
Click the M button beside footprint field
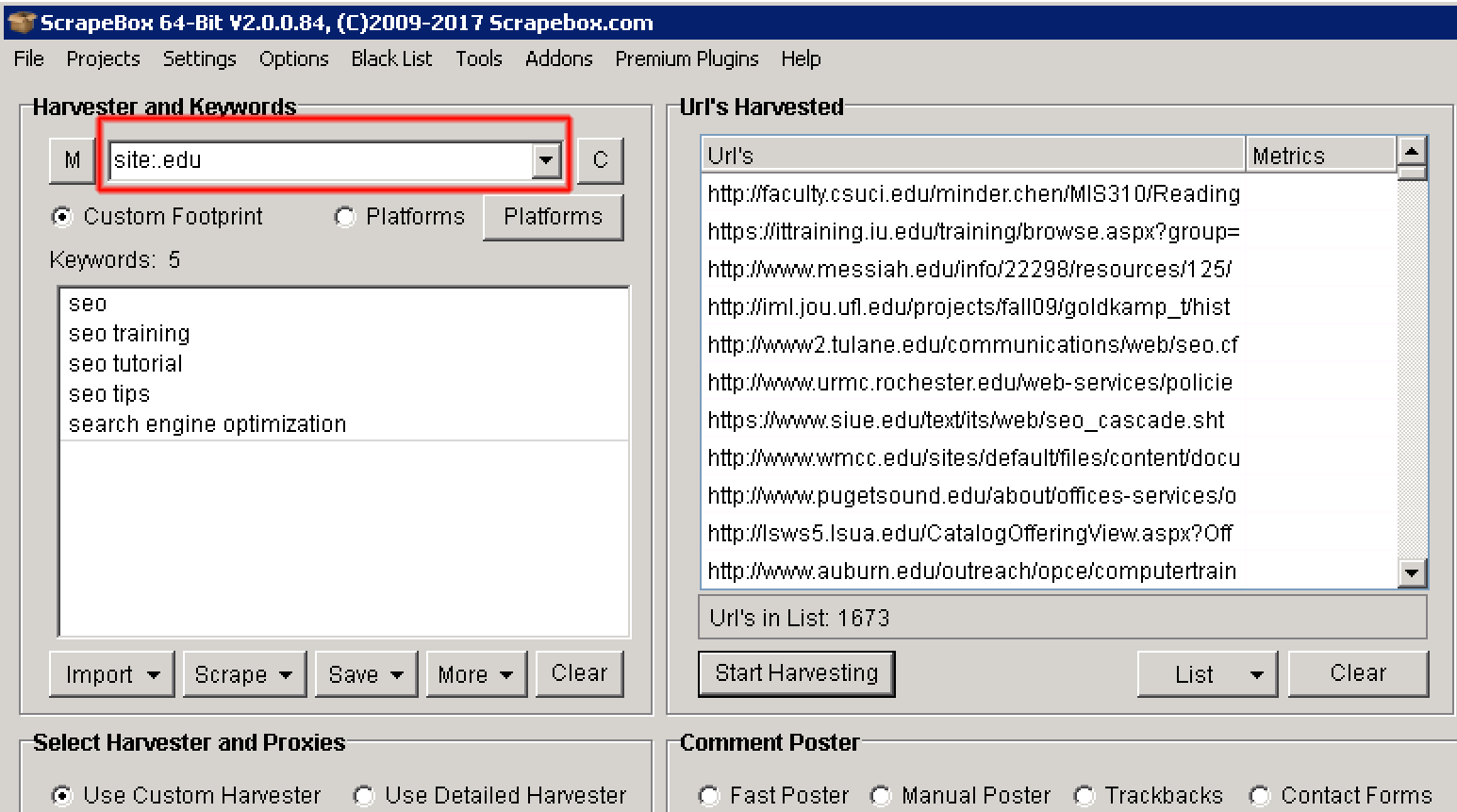(73, 160)
